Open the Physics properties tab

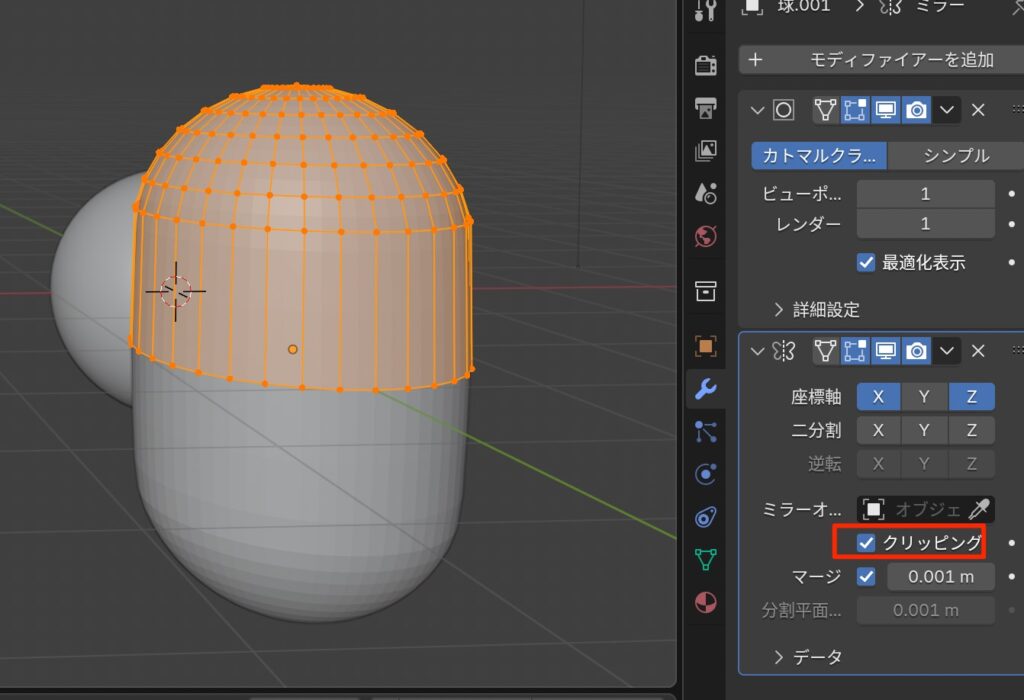click(706, 474)
